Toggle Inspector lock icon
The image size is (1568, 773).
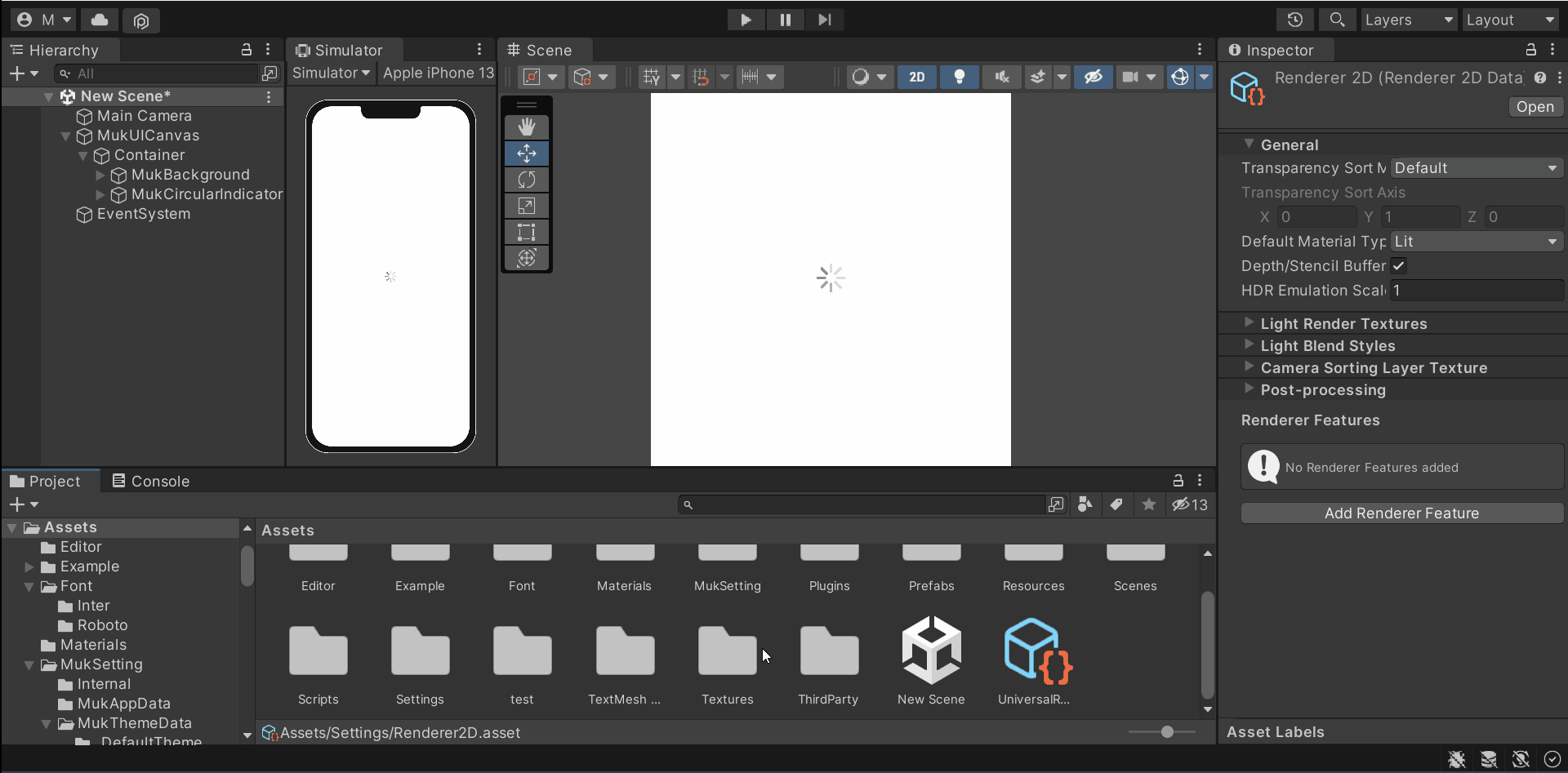[1531, 50]
